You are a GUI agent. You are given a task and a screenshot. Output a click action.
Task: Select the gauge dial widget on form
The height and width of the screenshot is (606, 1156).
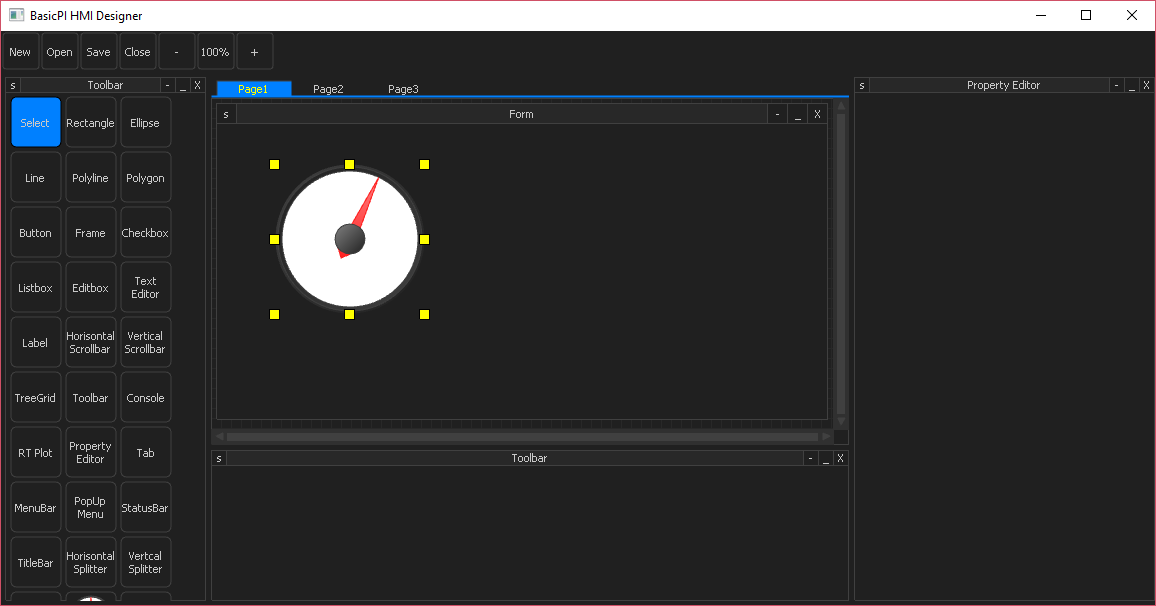click(x=349, y=239)
